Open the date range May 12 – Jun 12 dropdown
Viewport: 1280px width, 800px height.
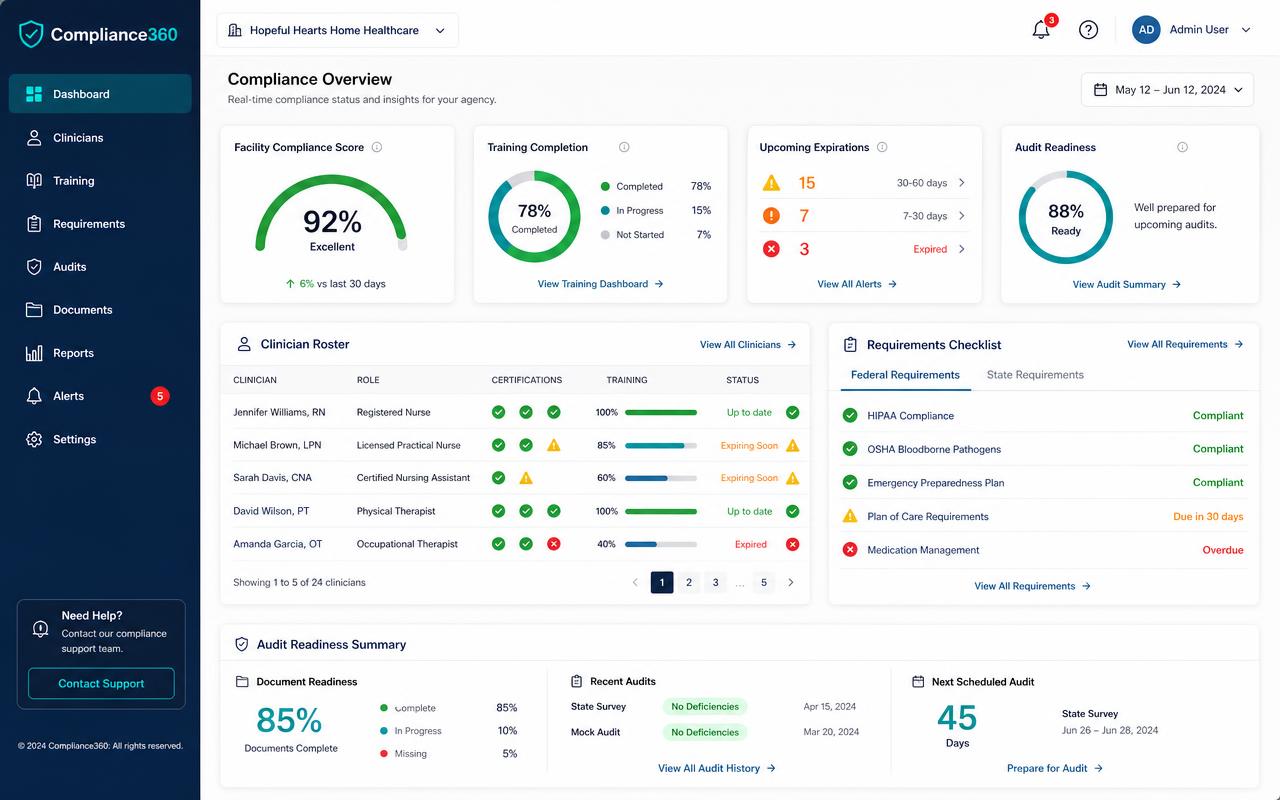pyautogui.click(x=1167, y=90)
